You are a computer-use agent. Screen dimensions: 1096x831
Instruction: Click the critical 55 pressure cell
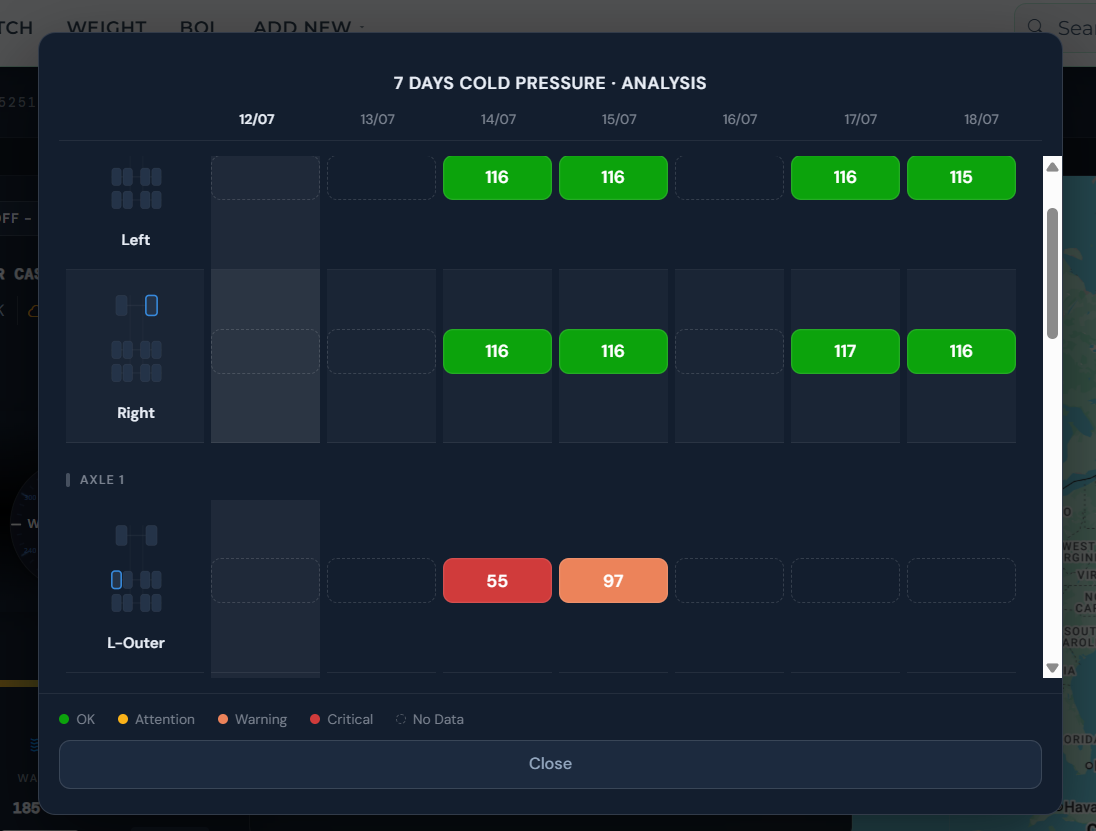pyautogui.click(x=497, y=581)
